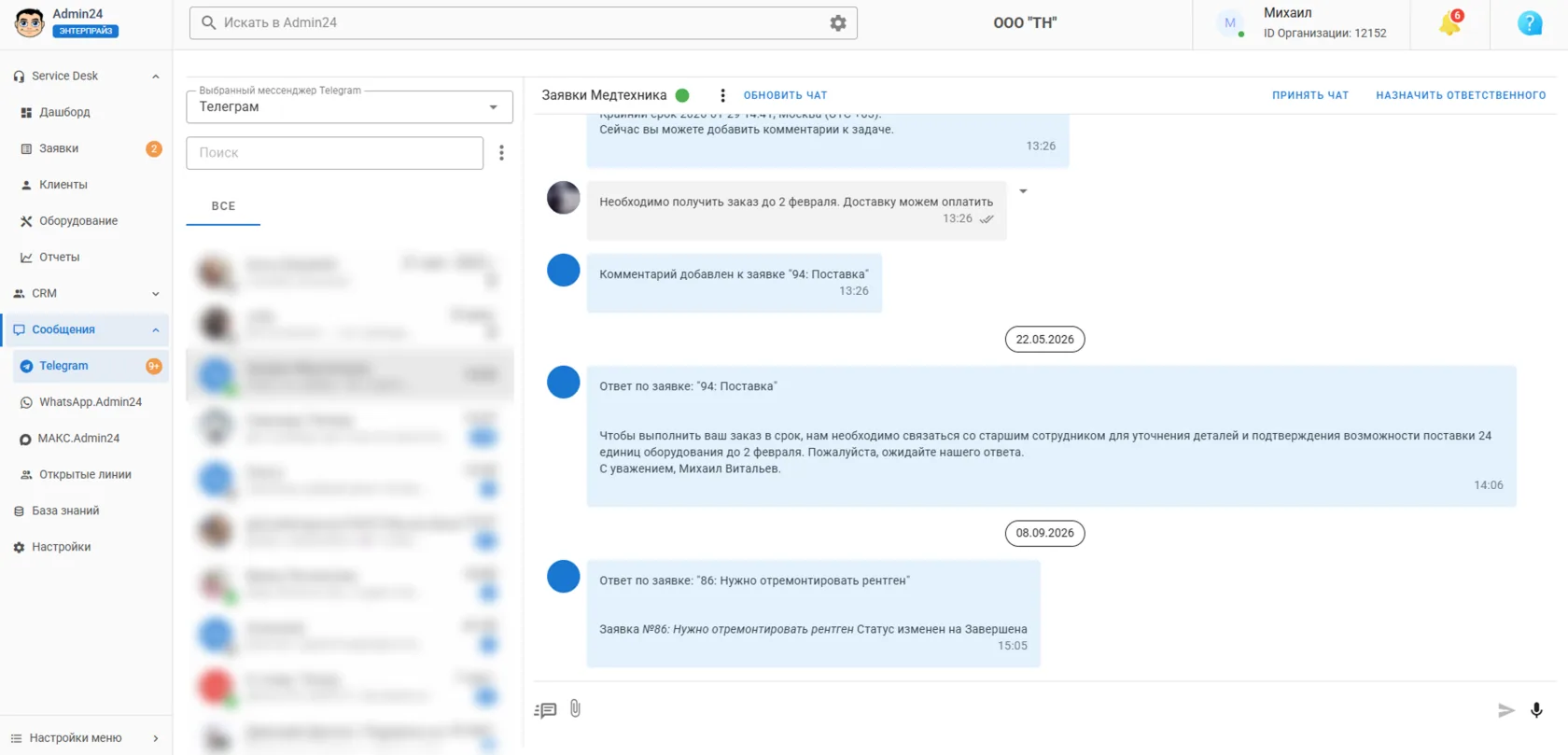Viewport: 1568px width, 755px height.
Task: Open quick reply templates icon
Action: pyautogui.click(x=546, y=710)
